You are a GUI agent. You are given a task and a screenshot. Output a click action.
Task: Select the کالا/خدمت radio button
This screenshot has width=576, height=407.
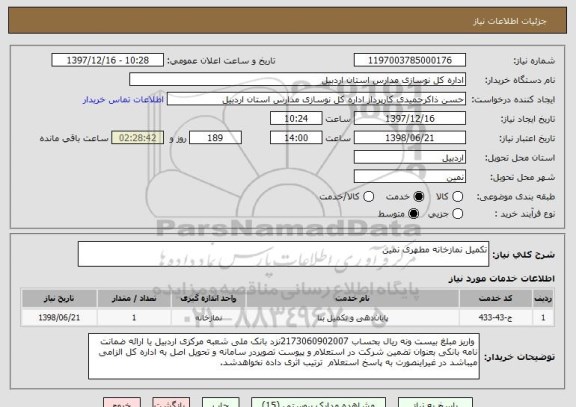[x=368, y=197]
